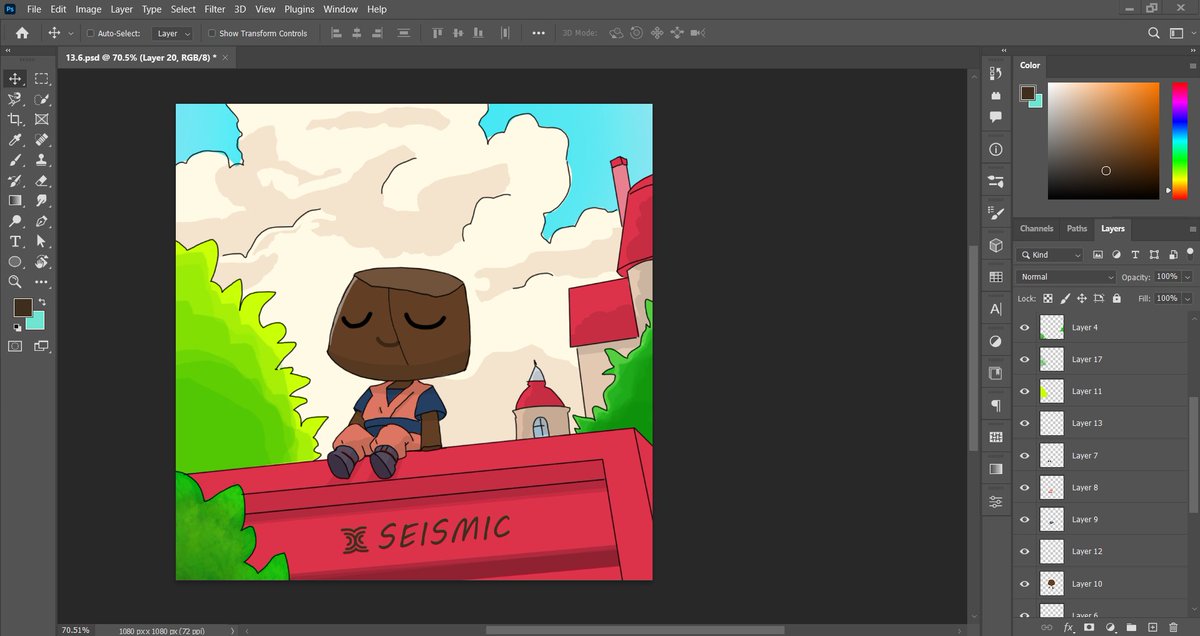1200x636 pixels.
Task: Select the Pen tool
Action: (42, 221)
